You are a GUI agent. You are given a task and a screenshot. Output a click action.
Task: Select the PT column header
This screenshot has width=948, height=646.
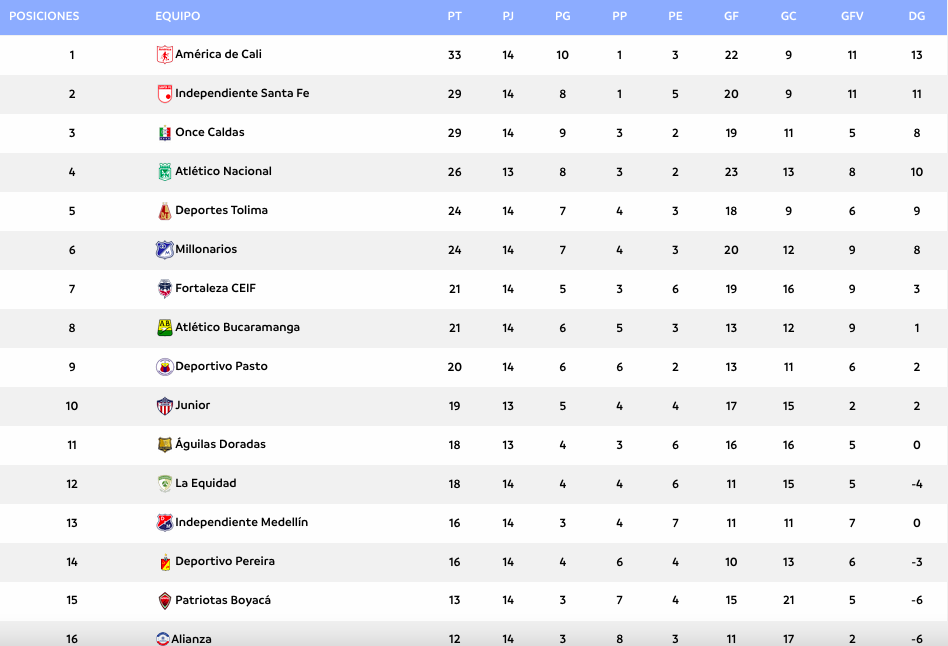tap(455, 16)
